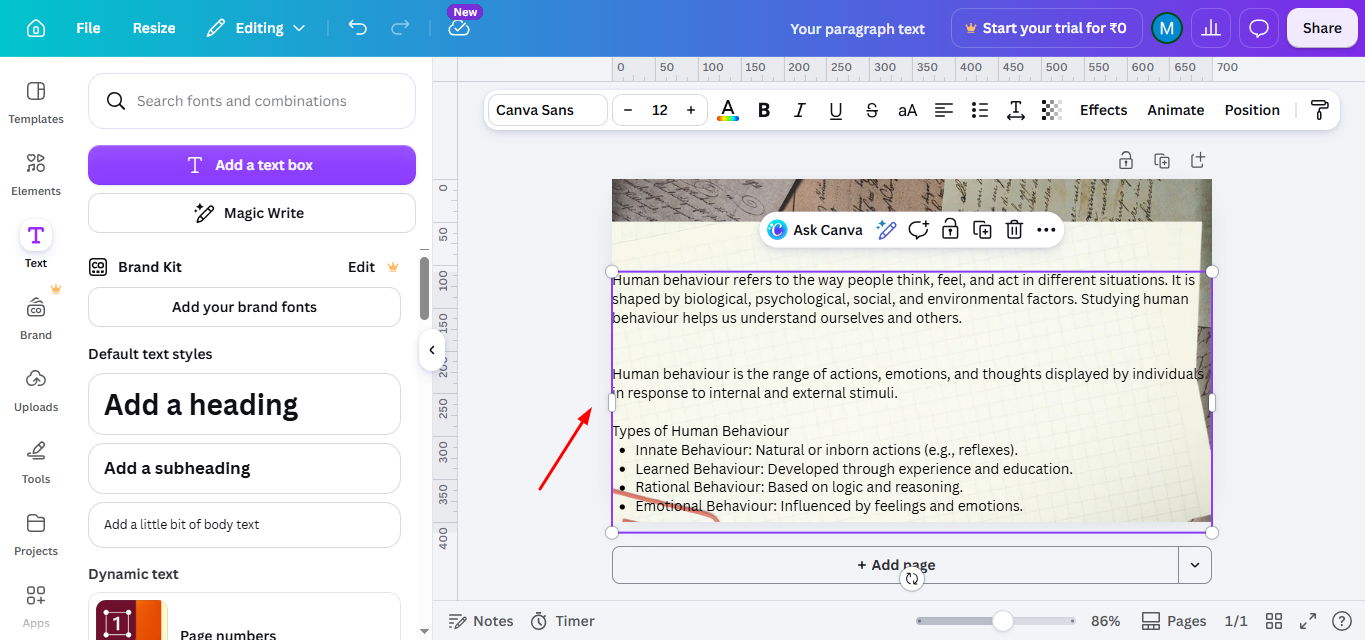Open line spacing settings icon
This screenshot has height=640, width=1365.
1016,110
